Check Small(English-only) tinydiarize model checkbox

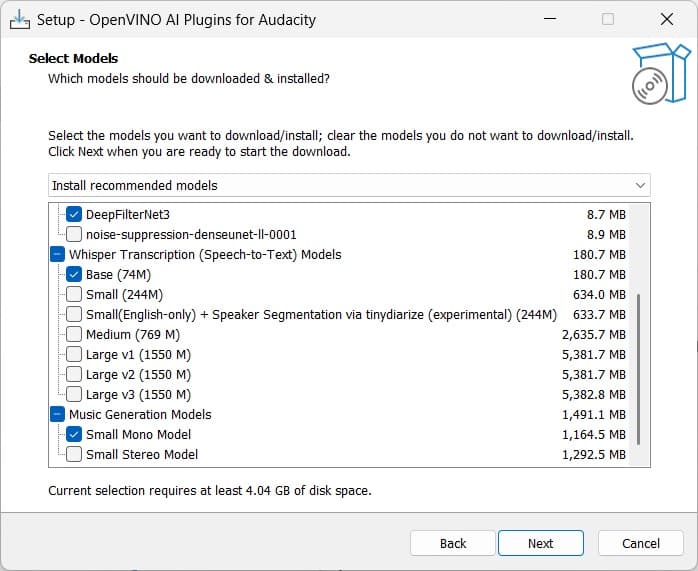pos(74,314)
